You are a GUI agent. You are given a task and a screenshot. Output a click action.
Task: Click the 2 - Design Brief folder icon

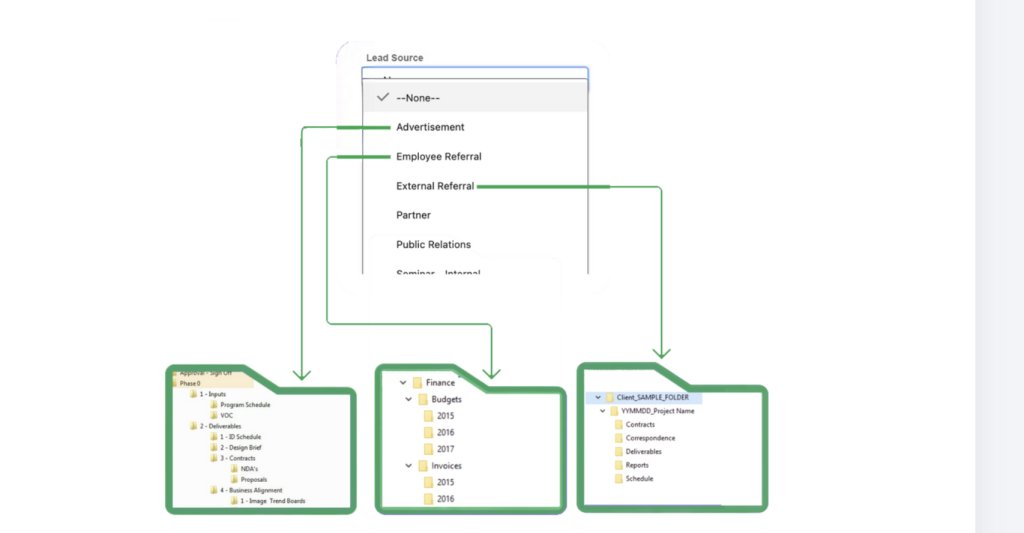(x=214, y=447)
